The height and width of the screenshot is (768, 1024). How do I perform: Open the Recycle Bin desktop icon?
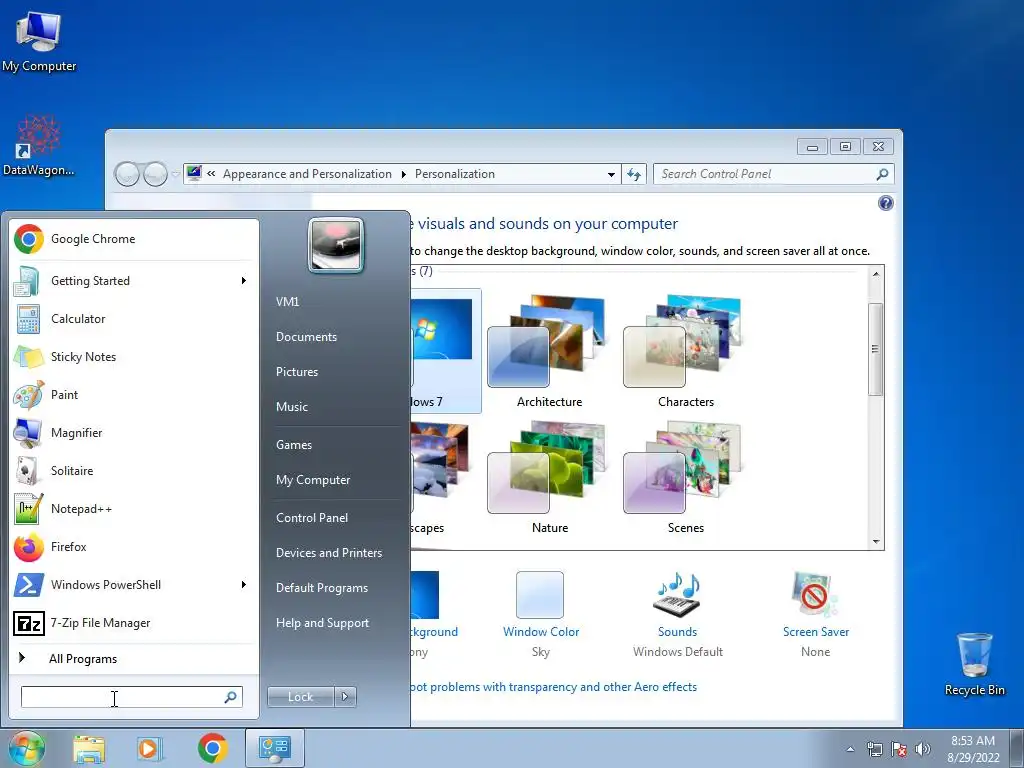[x=974, y=664]
